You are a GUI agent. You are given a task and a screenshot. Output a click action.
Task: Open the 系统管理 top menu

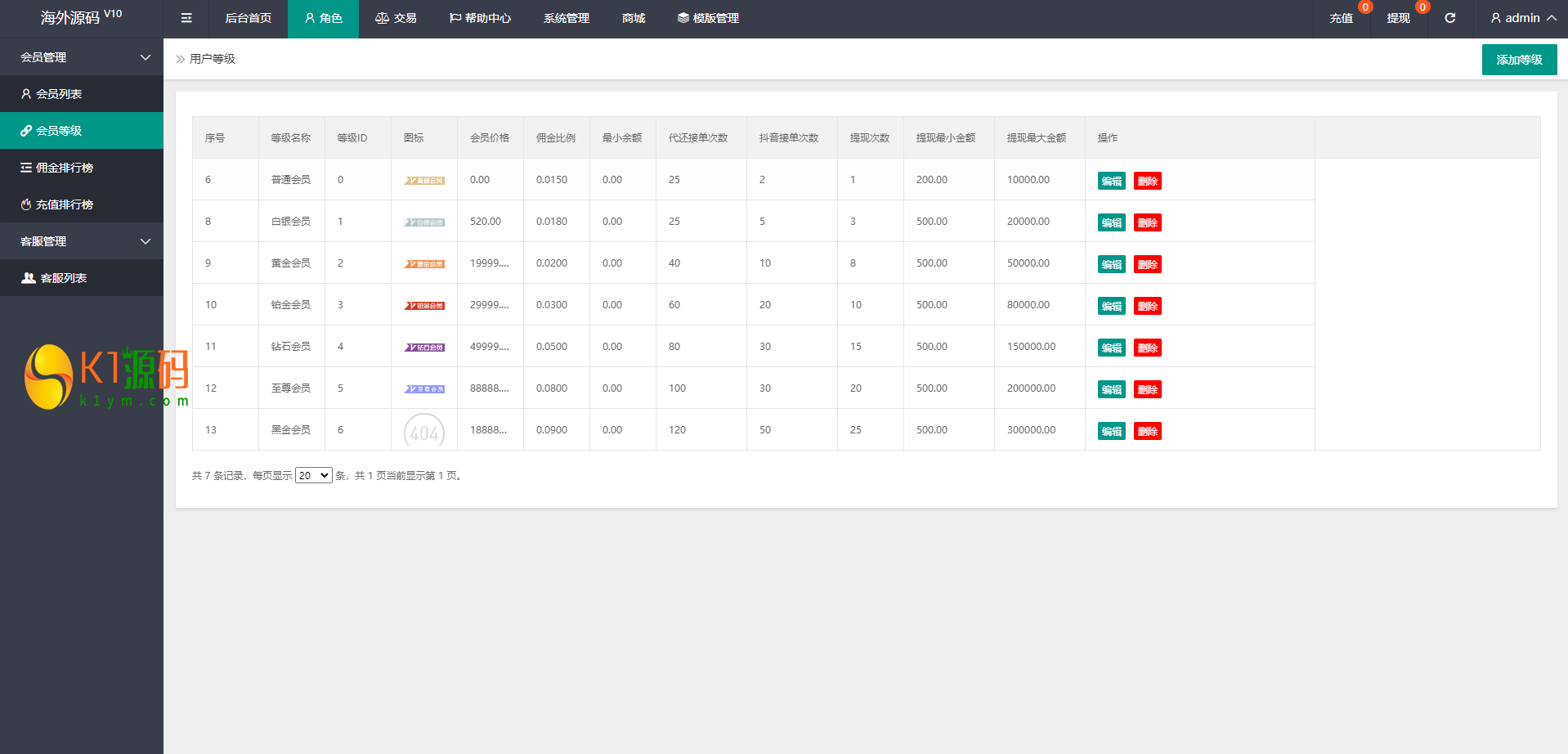click(x=567, y=18)
